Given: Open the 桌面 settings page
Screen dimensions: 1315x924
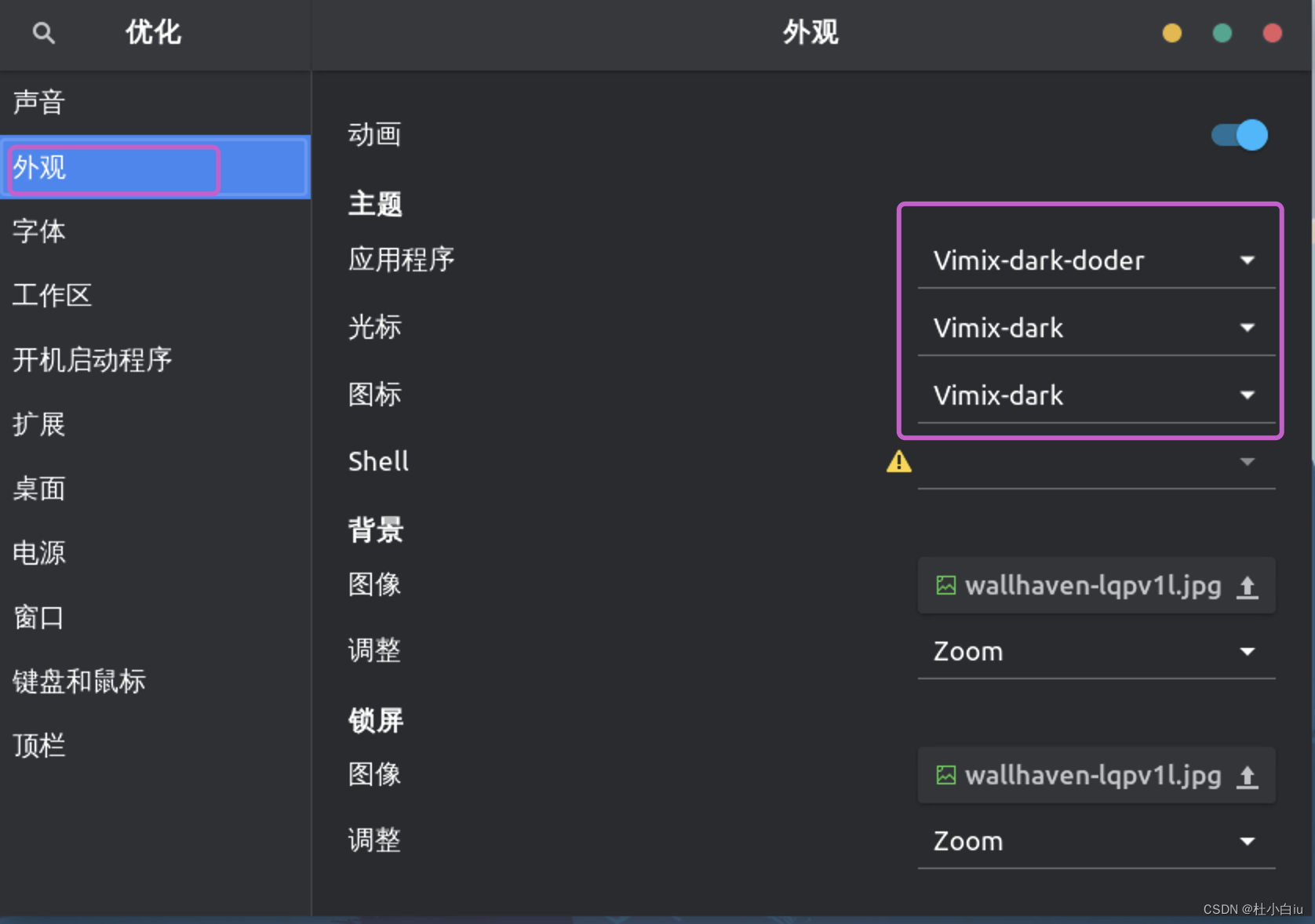Looking at the screenshot, I should tap(155, 489).
